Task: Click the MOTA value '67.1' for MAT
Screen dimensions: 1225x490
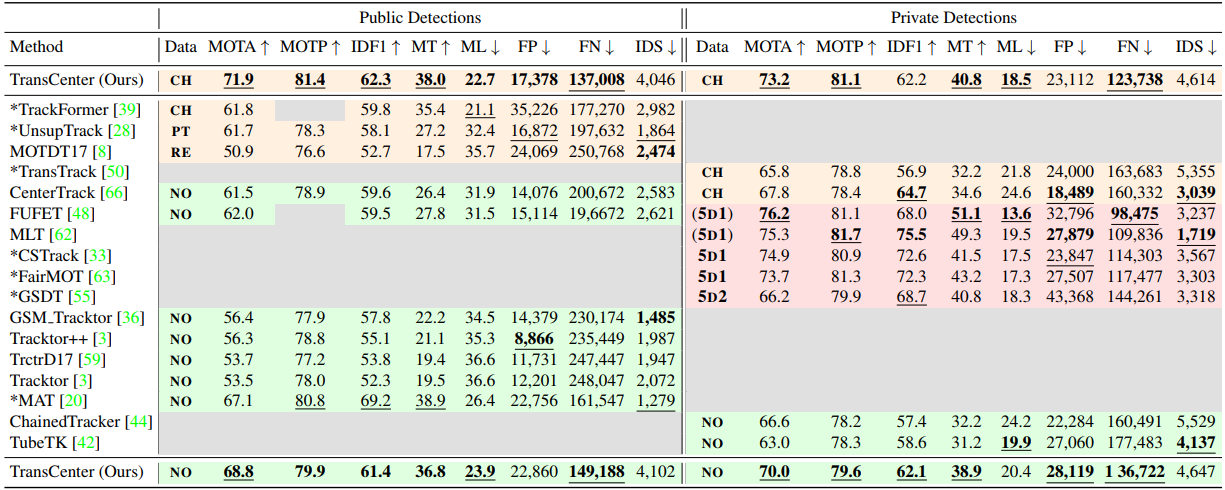Action: tap(238, 400)
